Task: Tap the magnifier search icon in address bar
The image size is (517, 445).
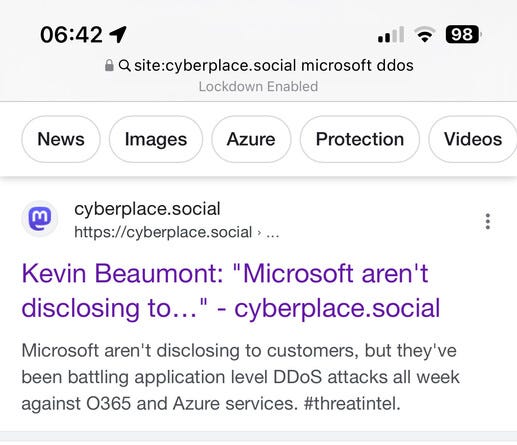Action: click(x=124, y=65)
